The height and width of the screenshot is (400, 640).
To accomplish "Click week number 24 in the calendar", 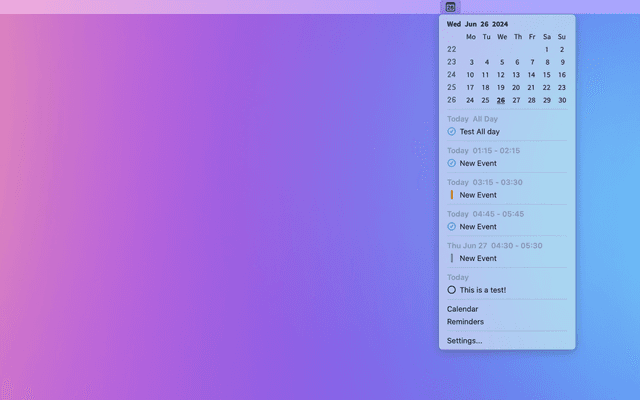I will pyautogui.click(x=452, y=74).
